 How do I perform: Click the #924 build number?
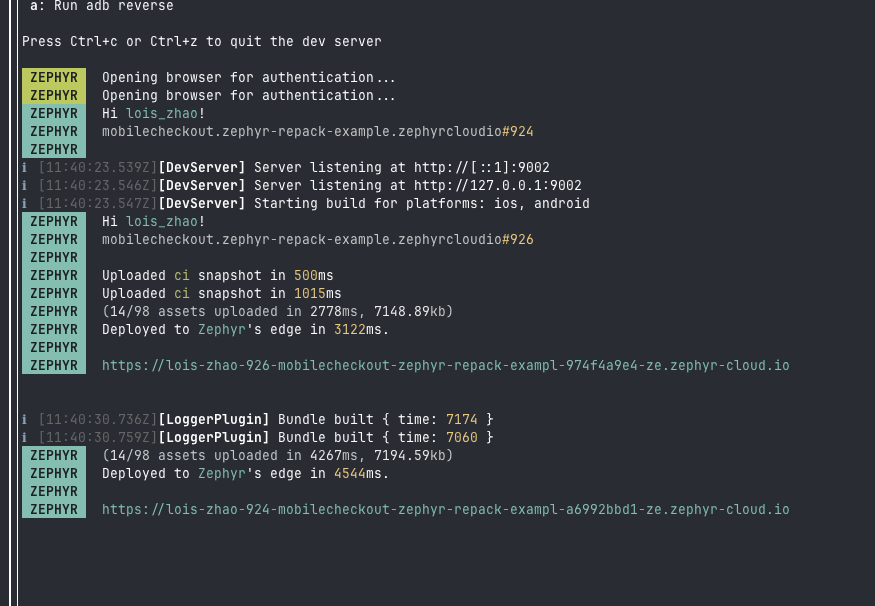[x=517, y=132]
